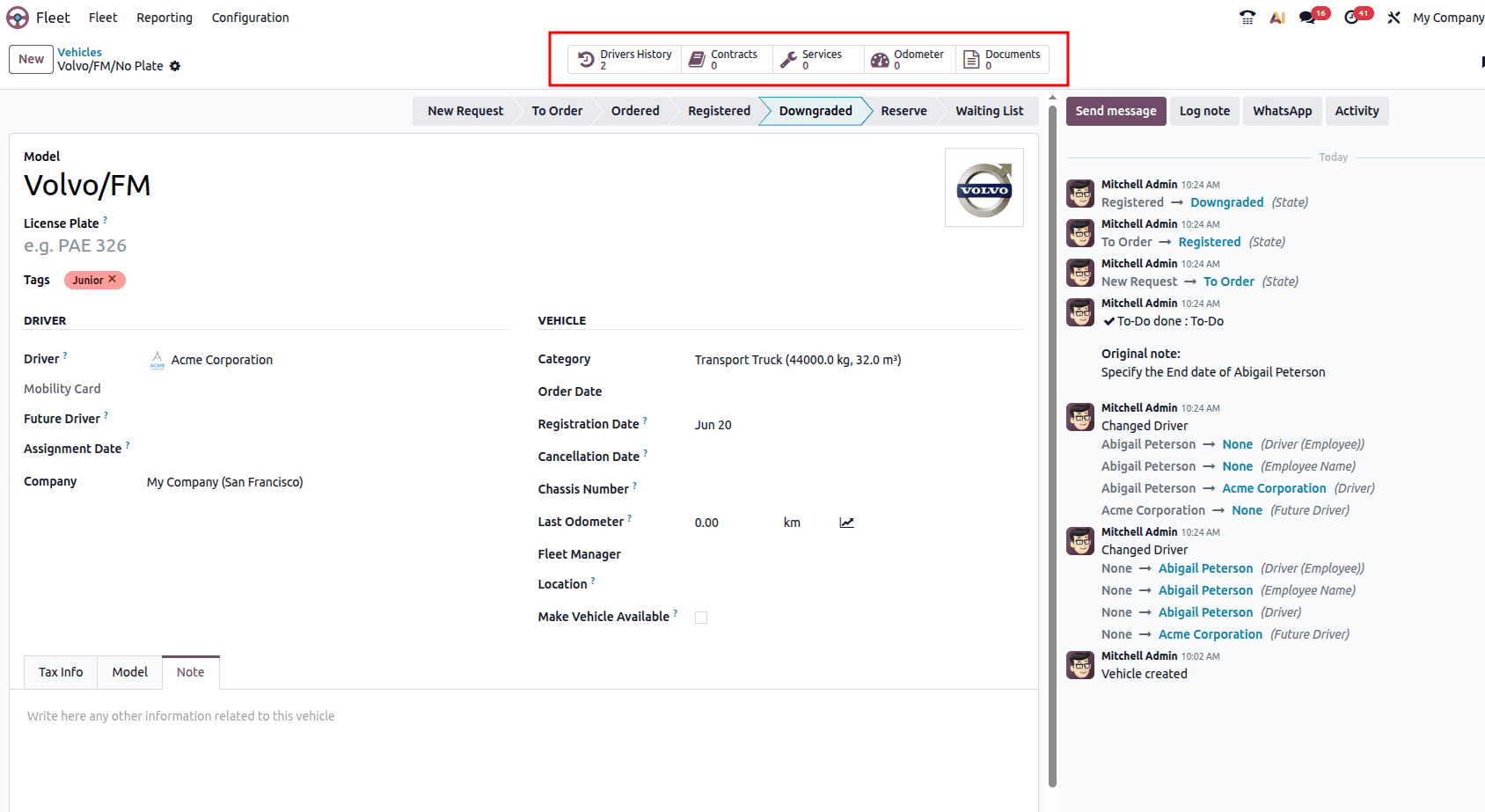Open Contracts book icon button
Viewport: 1485px width, 812px height.
pyautogui.click(x=697, y=60)
